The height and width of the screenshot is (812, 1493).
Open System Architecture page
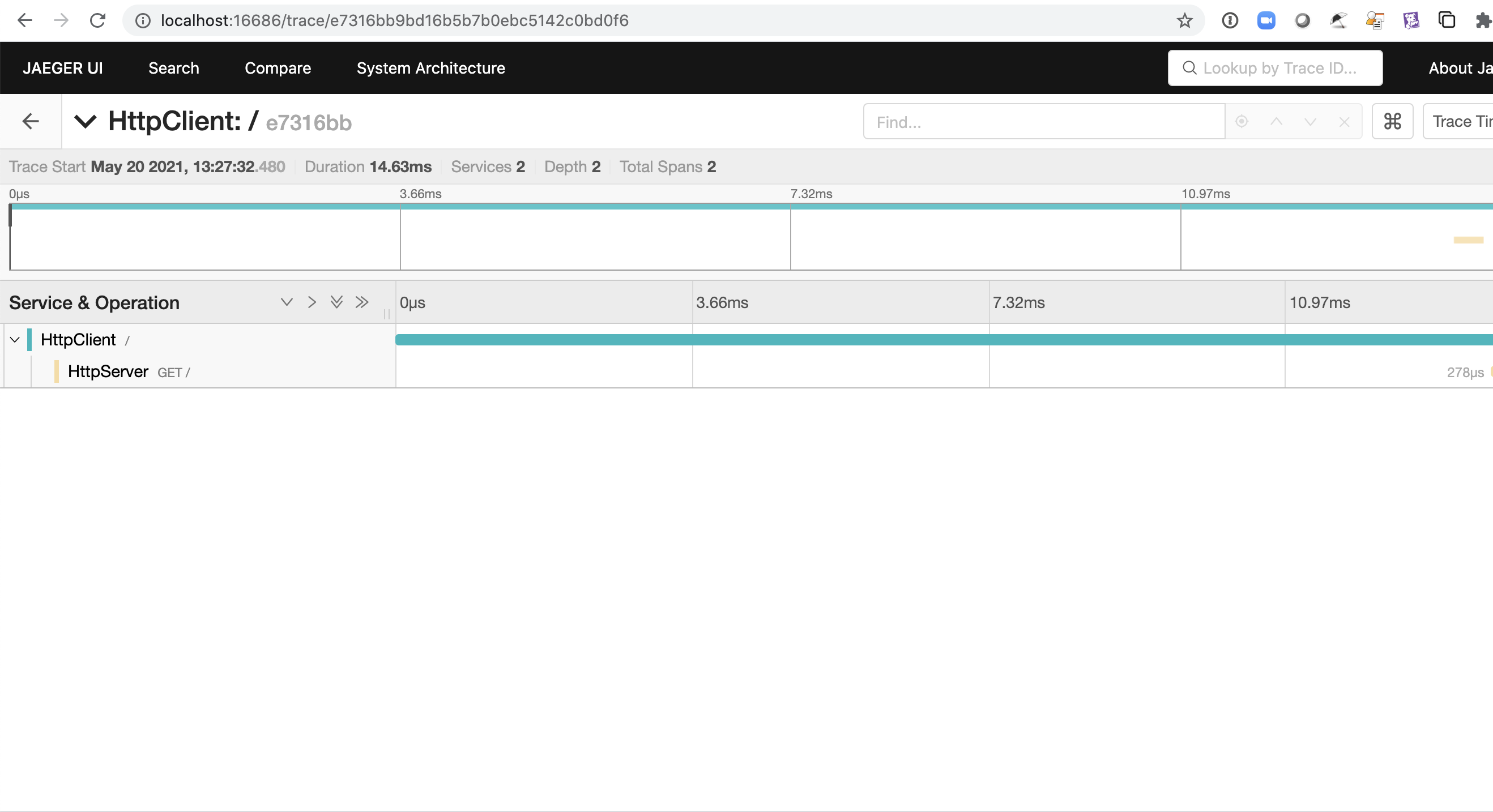click(x=430, y=68)
